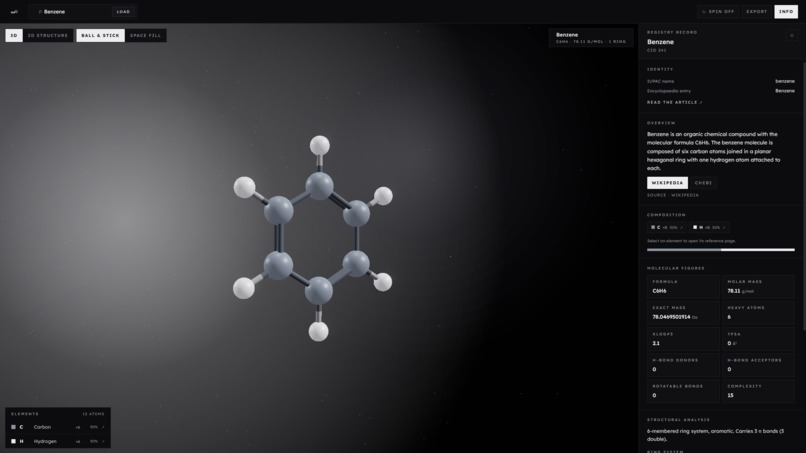Click the ROTATABLE BONDS cell

[683, 391]
